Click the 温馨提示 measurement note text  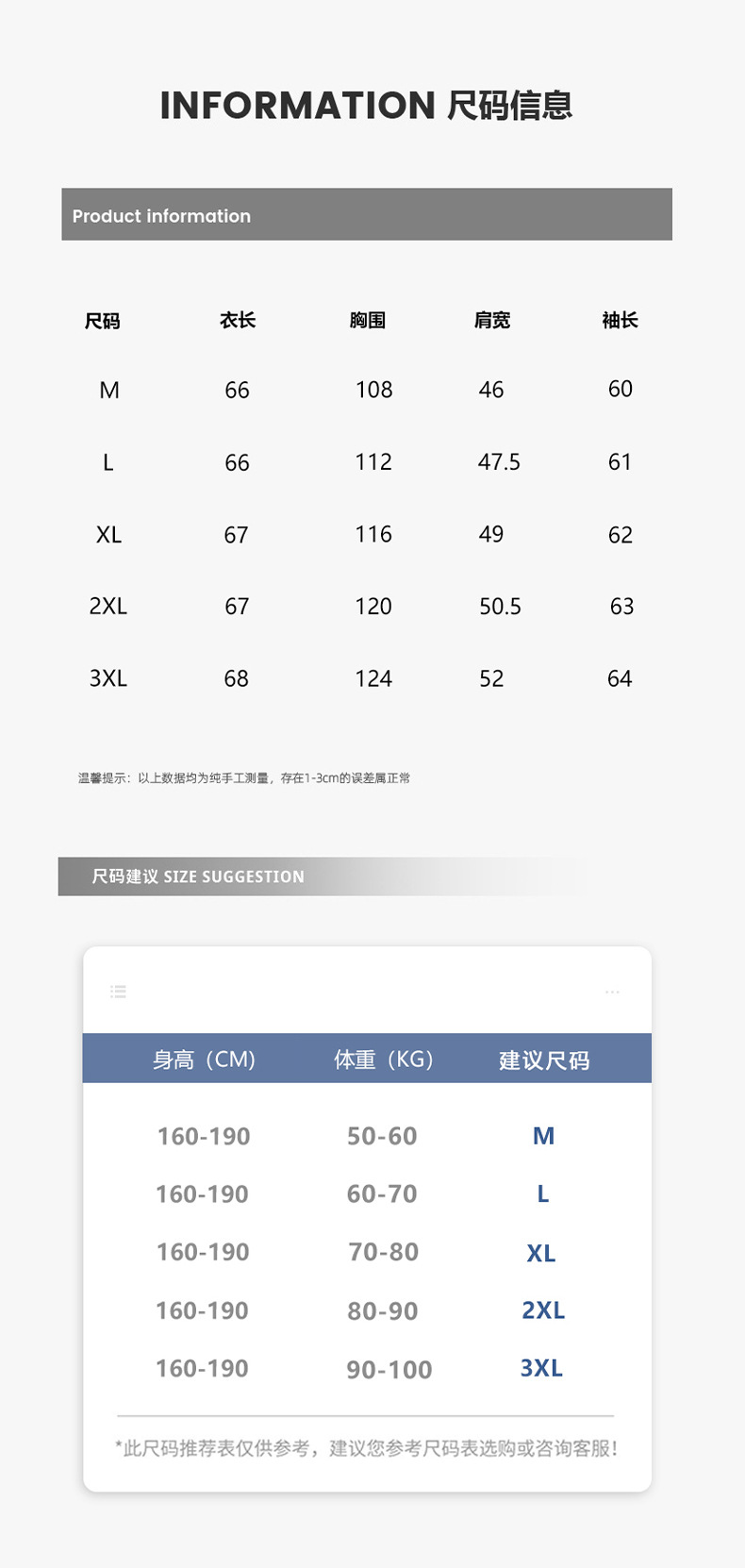(244, 778)
